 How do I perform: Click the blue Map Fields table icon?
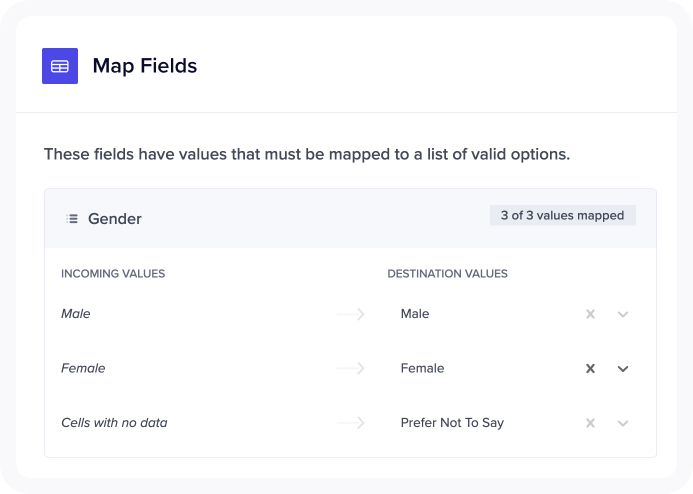click(60, 66)
